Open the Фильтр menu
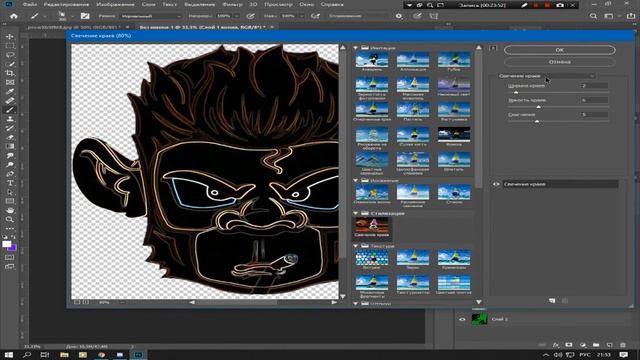Image resolution: width=640 pixels, height=360 pixels. point(232,4)
